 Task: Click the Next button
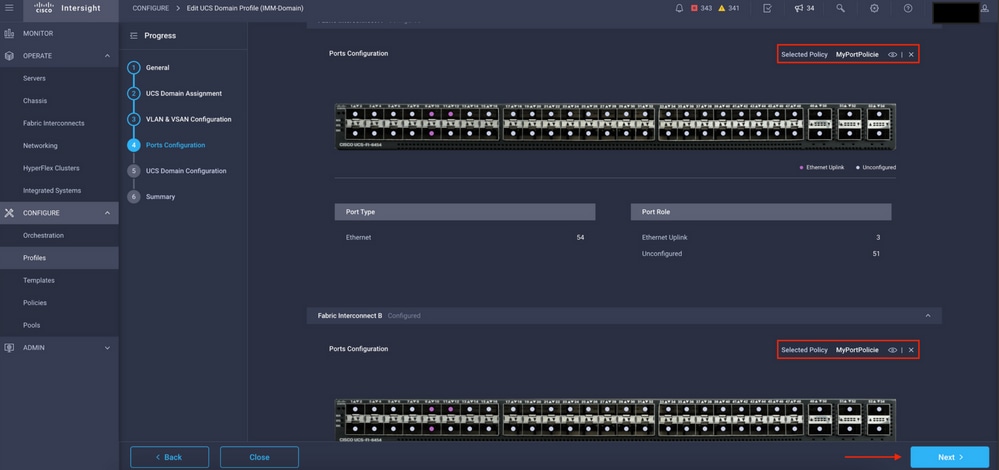tap(949, 457)
